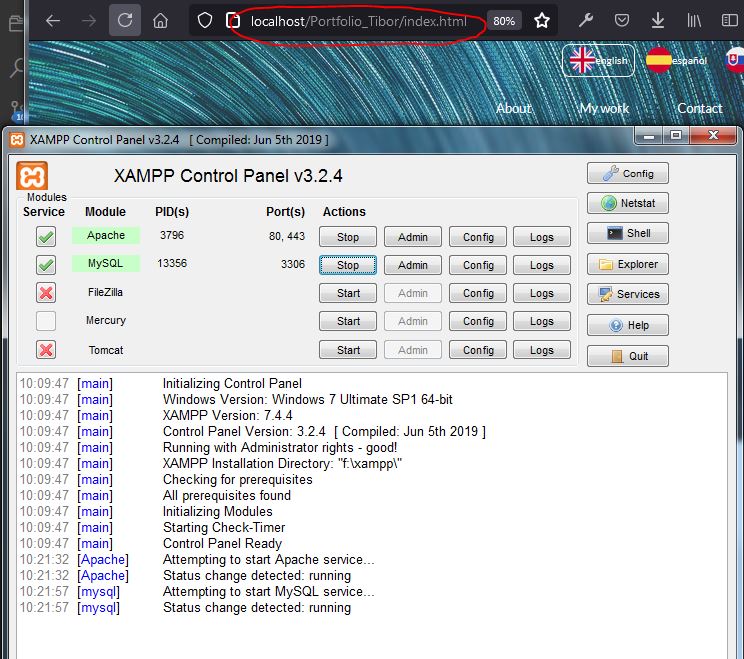Open the browser library icon
The image size is (744, 659).
click(x=694, y=20)
